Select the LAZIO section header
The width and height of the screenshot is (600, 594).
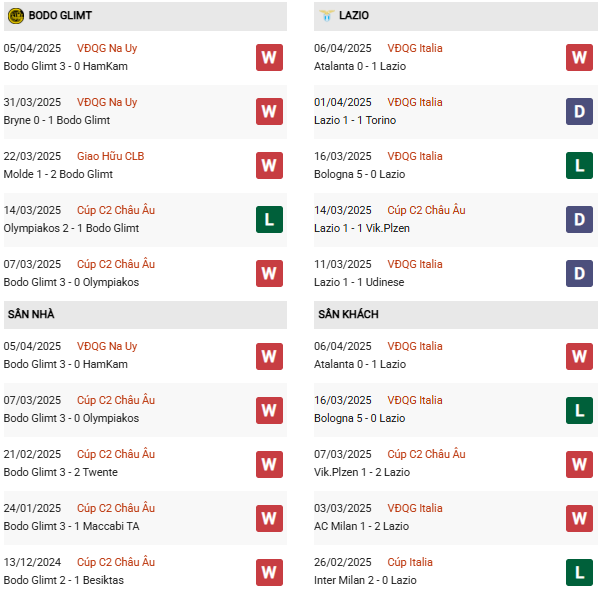(354, 16)
